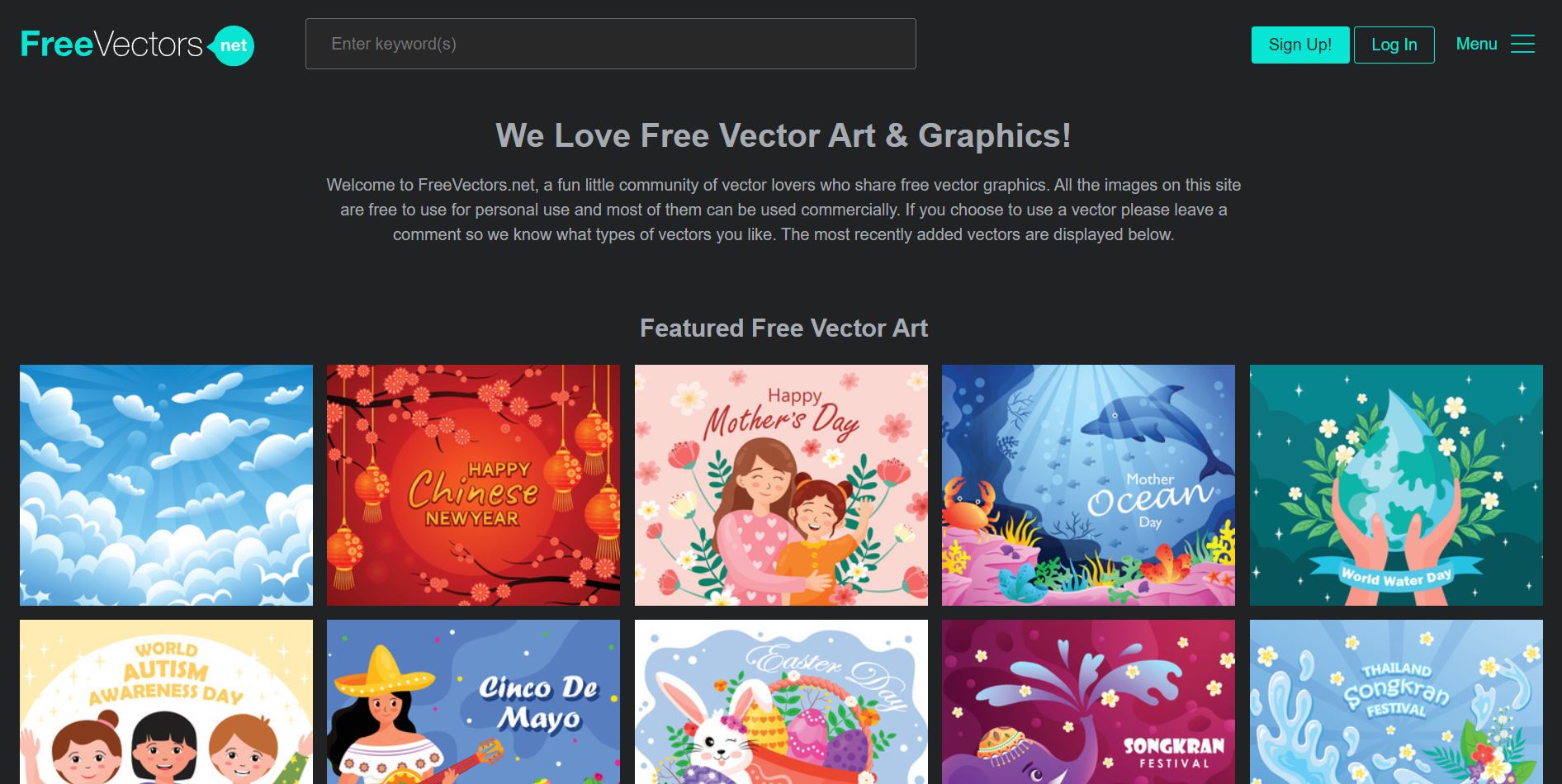This screenshot has height=784, width=1562.
Task: Open the Happy Mother's Day vector
Action: pyautogui.click(x=781, y=485)
